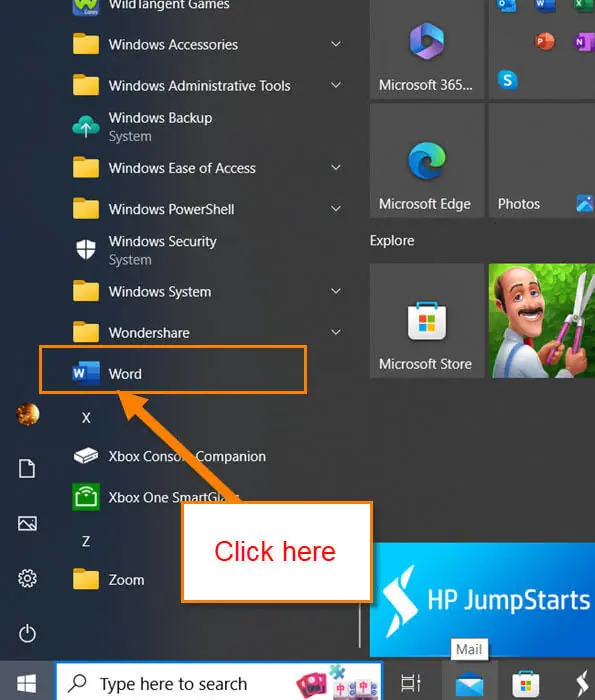Viewport: 595px width, 700px height.
Task: Open Documents from the Start sidebar
Action: tap(27, 468)
